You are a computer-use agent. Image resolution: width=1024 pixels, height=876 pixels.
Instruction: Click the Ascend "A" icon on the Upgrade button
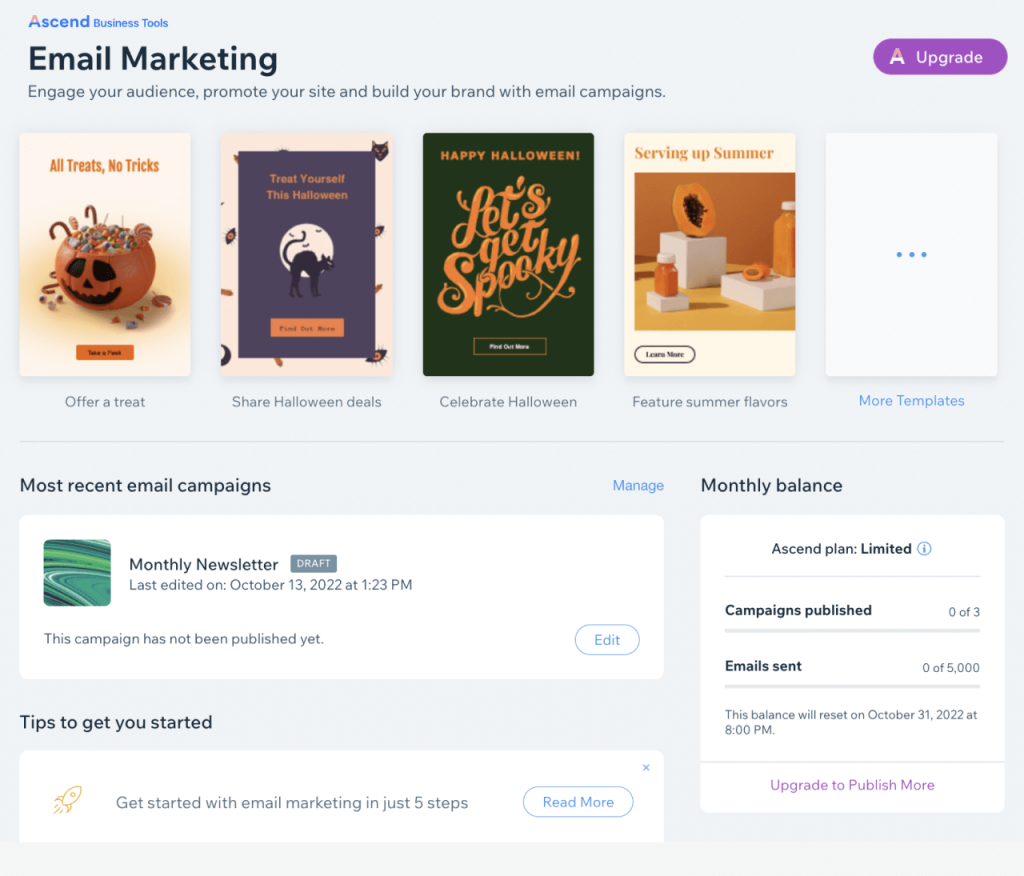tap(898, 57)
